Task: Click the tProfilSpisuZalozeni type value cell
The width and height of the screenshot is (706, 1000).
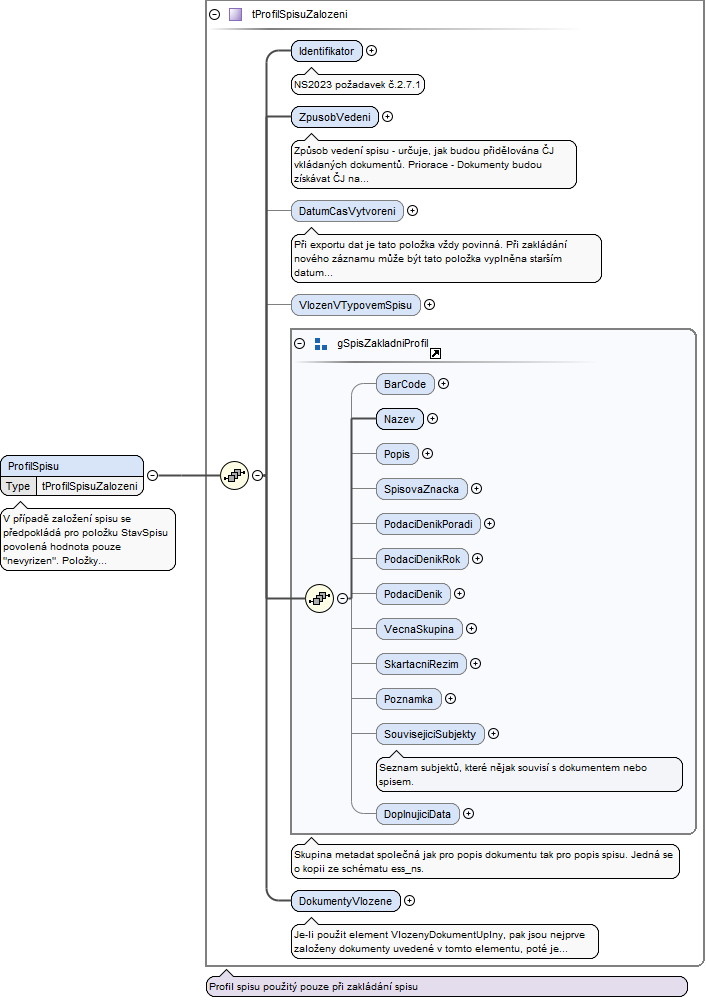Action: pos(90,486)
